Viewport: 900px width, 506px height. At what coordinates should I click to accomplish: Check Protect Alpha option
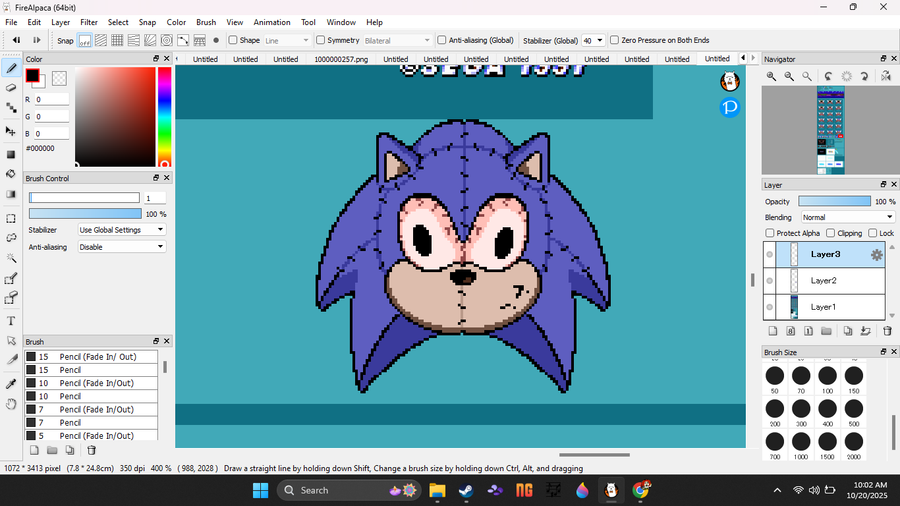point(770,233)
